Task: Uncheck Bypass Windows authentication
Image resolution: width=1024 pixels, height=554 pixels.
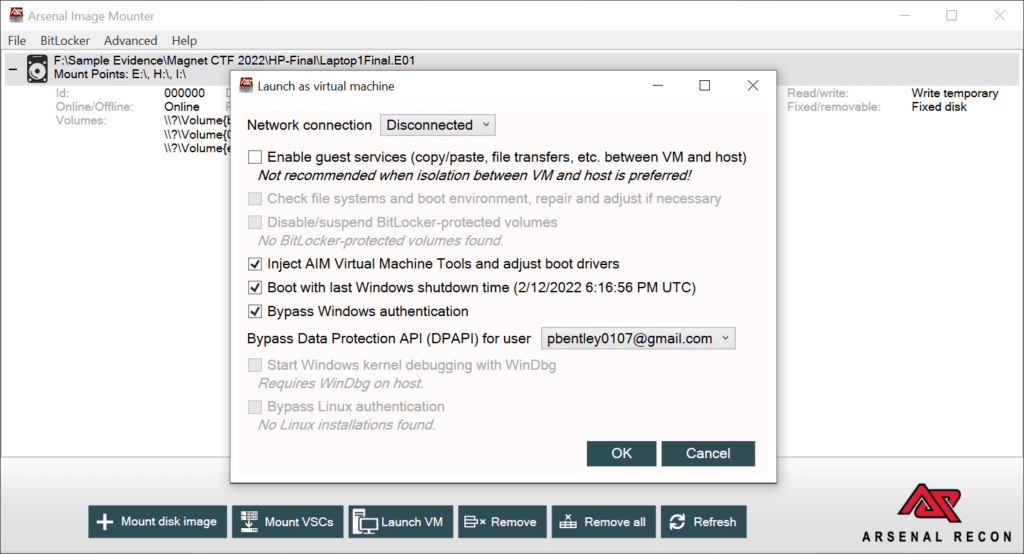Action: click(x=255, y=311)
